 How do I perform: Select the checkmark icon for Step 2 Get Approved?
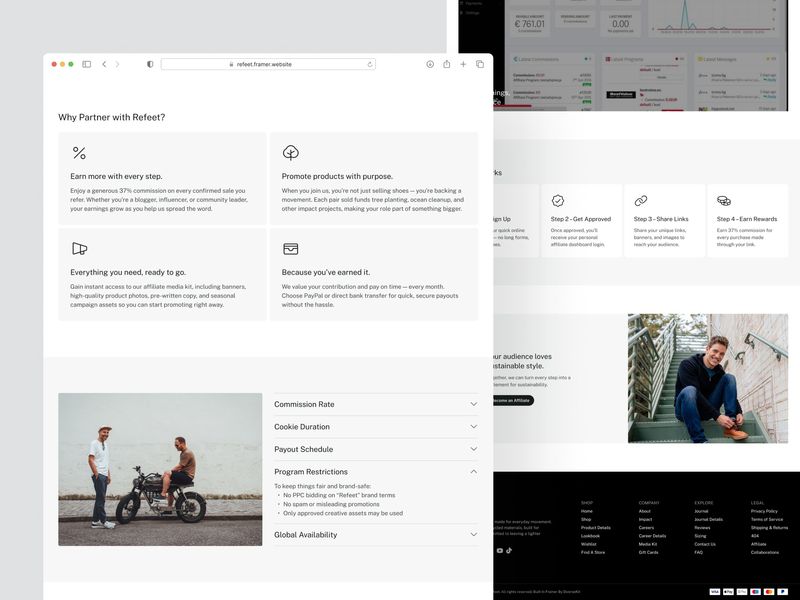point(556,198)
